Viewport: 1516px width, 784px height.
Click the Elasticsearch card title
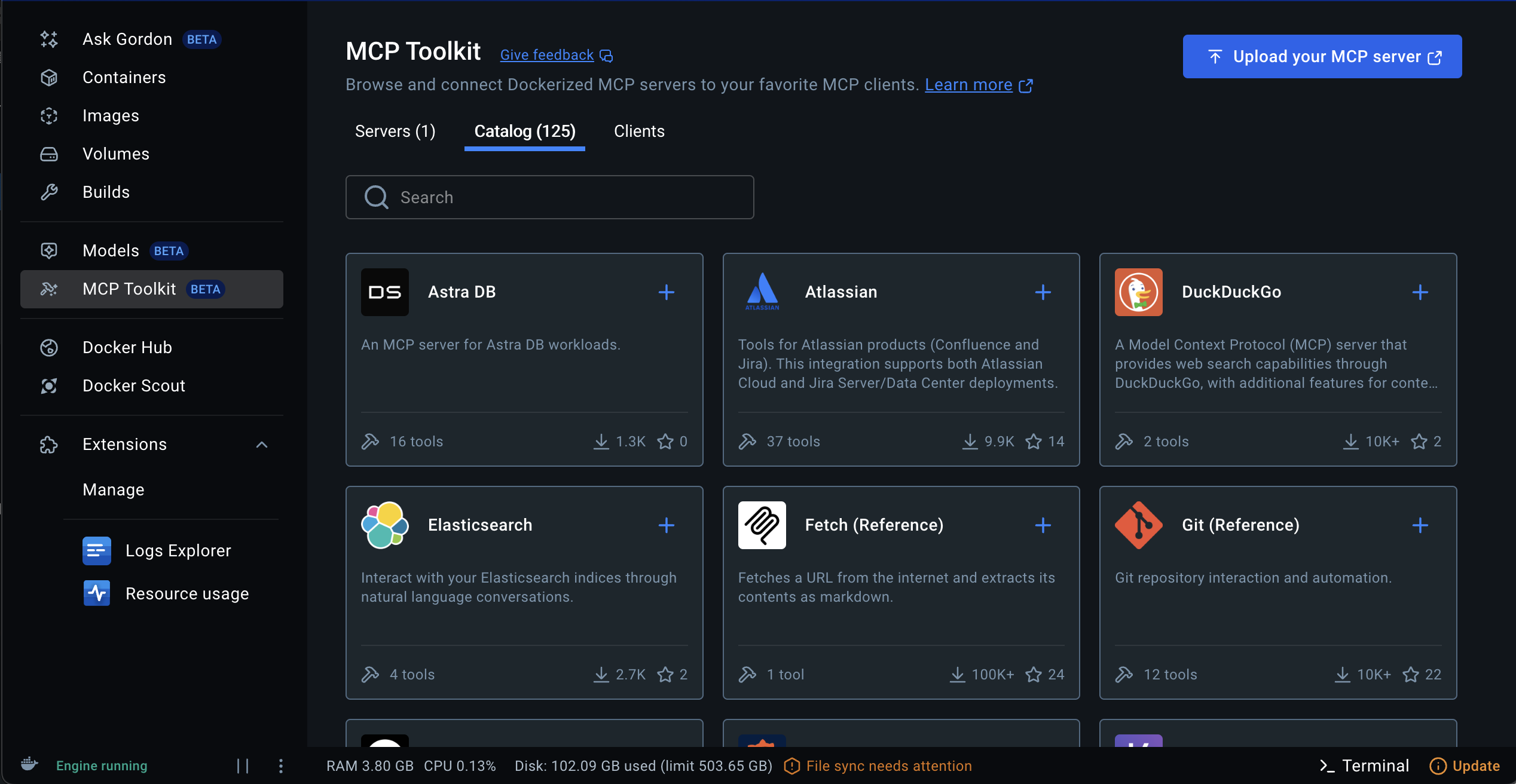point(480,525)
